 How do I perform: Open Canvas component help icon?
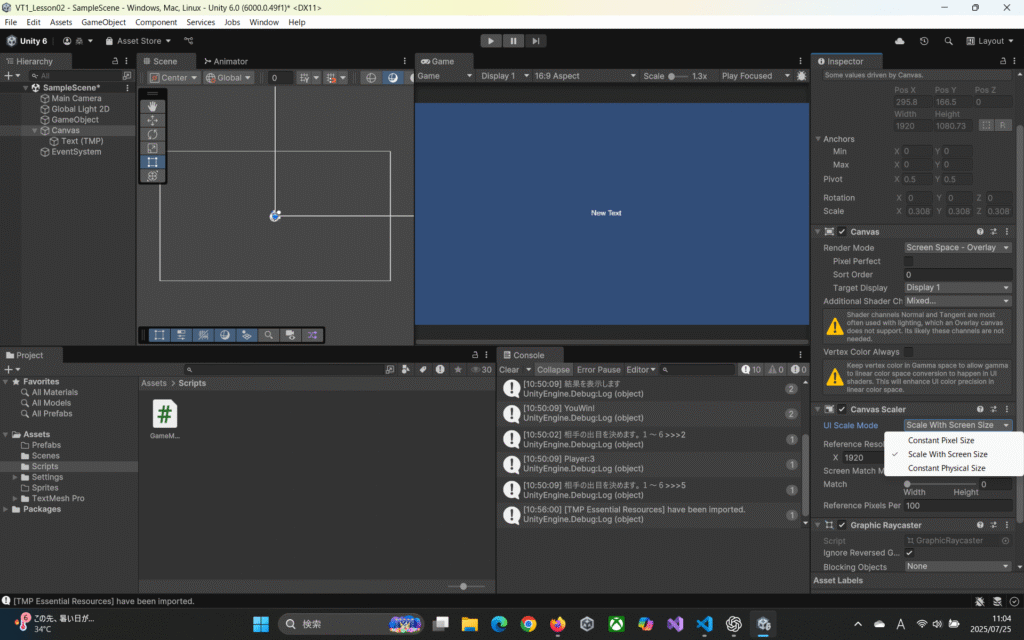[980, 232]
